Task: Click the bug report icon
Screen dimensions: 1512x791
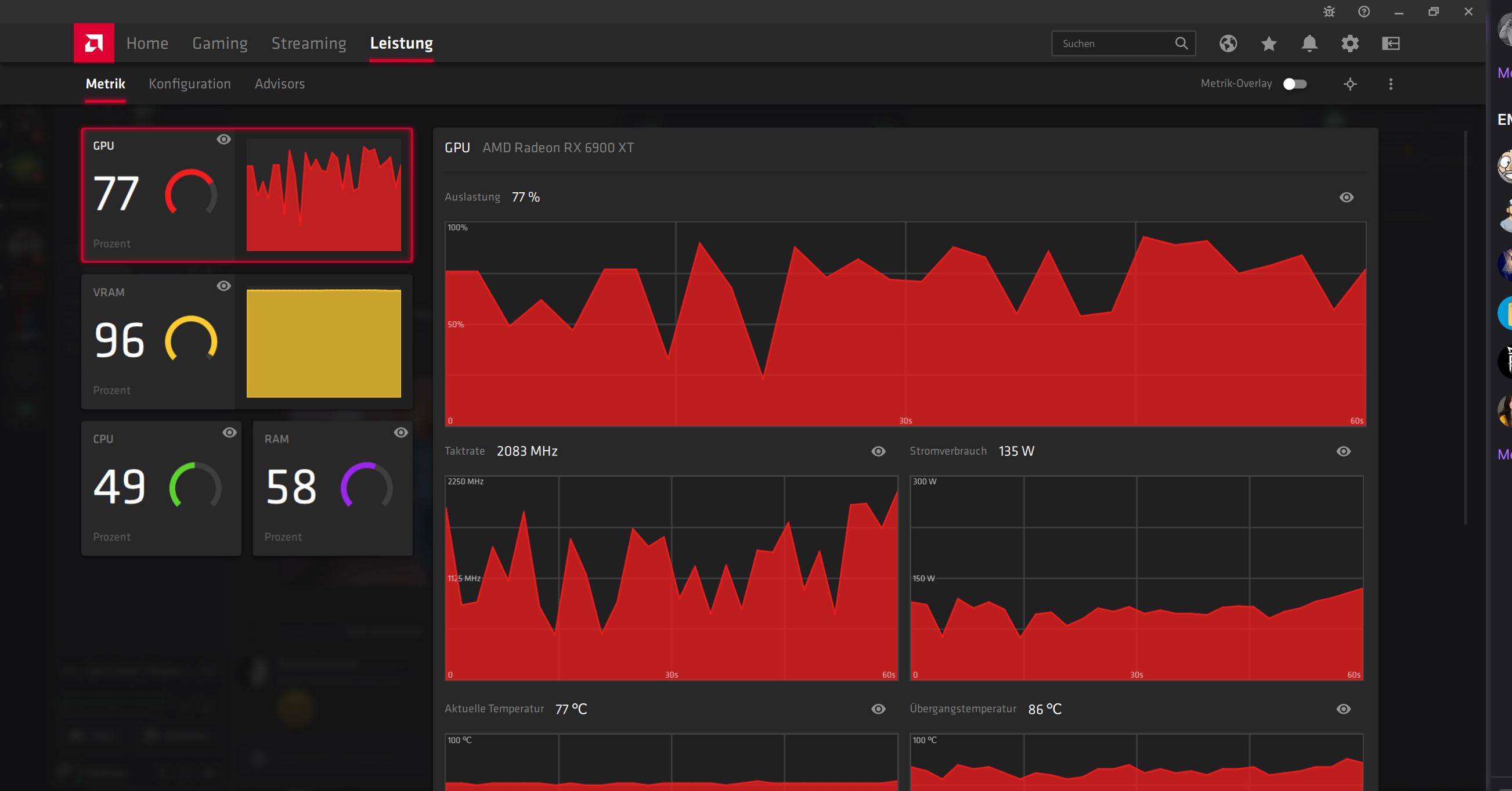Action: pyautogui.click(x=1329, y=12)
